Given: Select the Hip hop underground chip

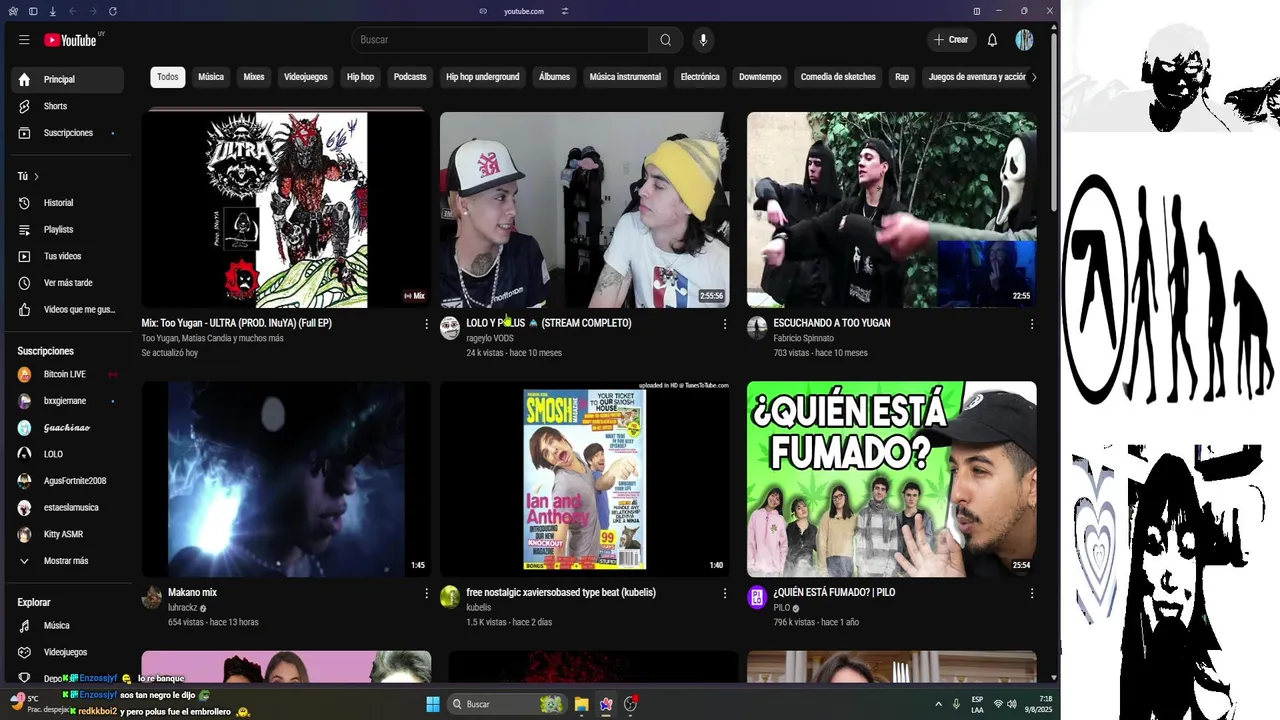Looking at the screenshot, I should (x=483, y=77).
